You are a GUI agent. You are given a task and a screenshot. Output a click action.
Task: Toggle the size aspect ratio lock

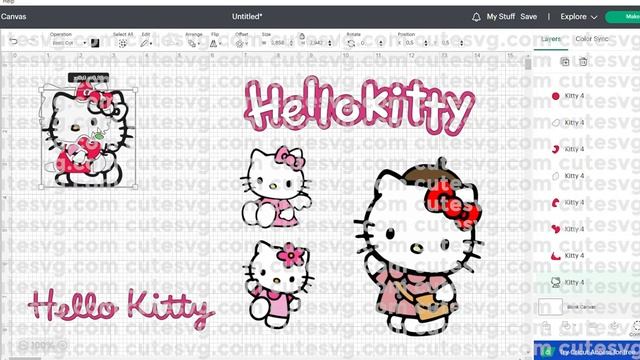[x=302, y=36]
